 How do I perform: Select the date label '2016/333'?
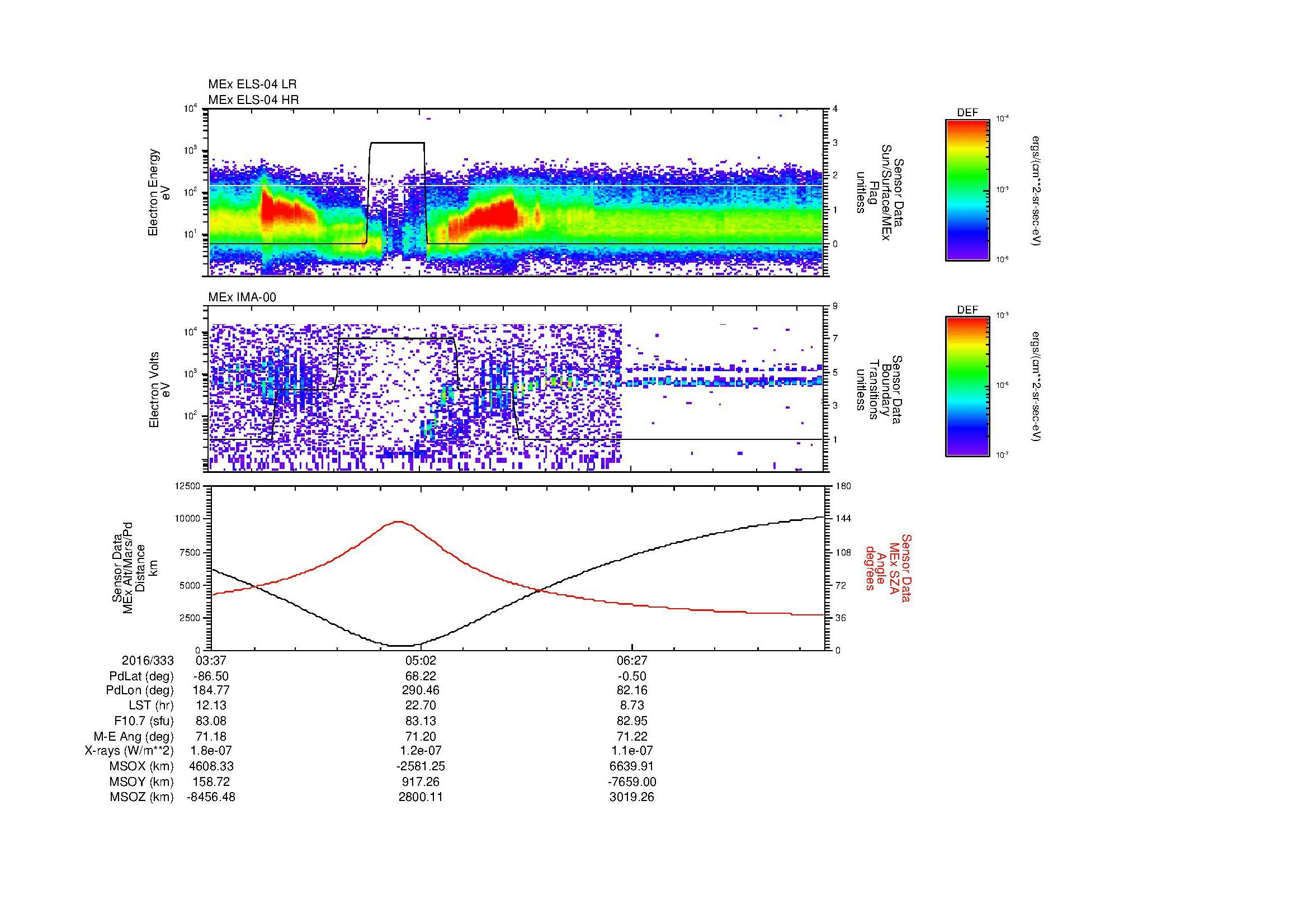point(148,661)
